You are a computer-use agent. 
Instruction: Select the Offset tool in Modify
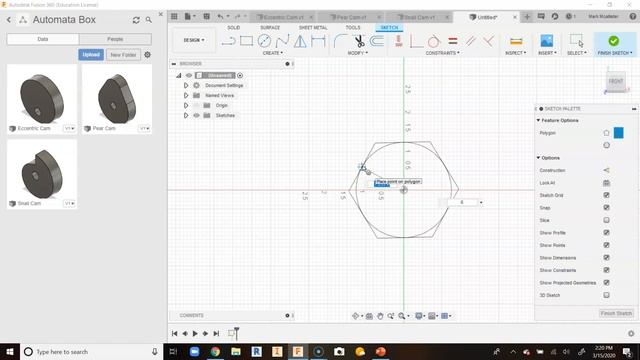(377, 41)
